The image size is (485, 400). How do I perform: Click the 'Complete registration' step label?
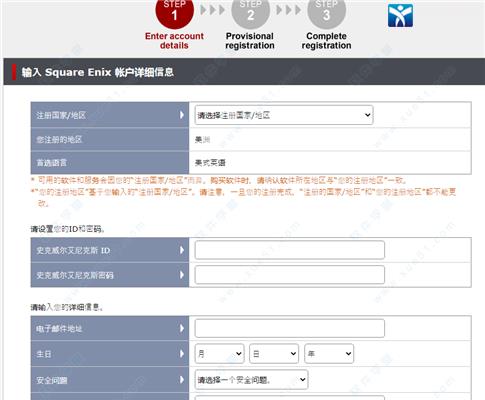[x=326, y=41]
